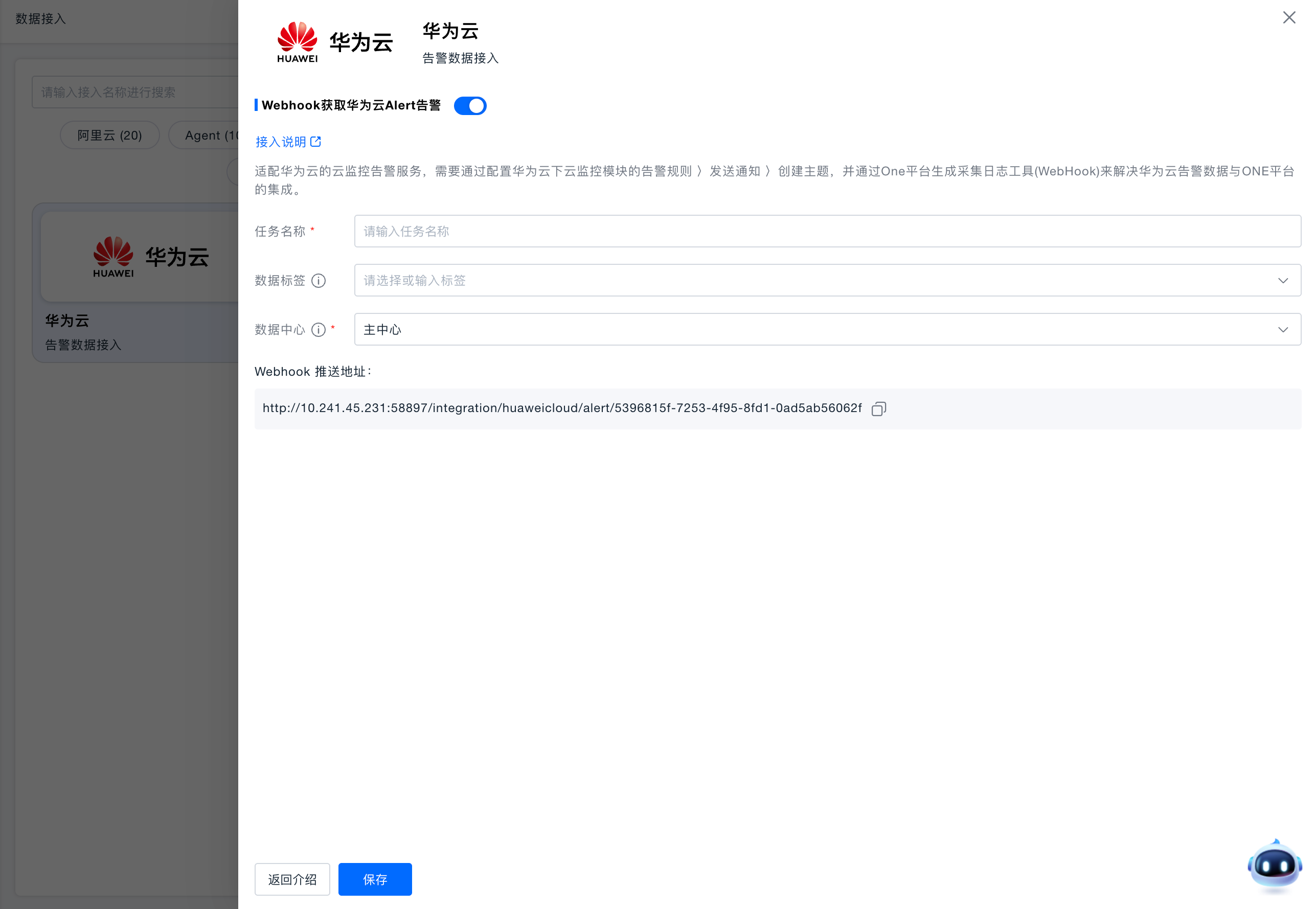Click the 返回介绍 button

coord(292,879)
